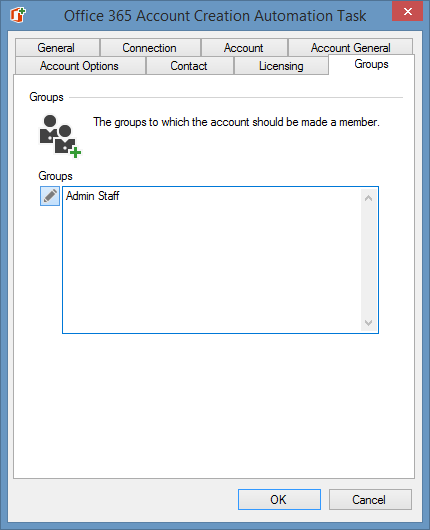
Task: Click the Office 365 logo in title bar
Action: [18, 15]
